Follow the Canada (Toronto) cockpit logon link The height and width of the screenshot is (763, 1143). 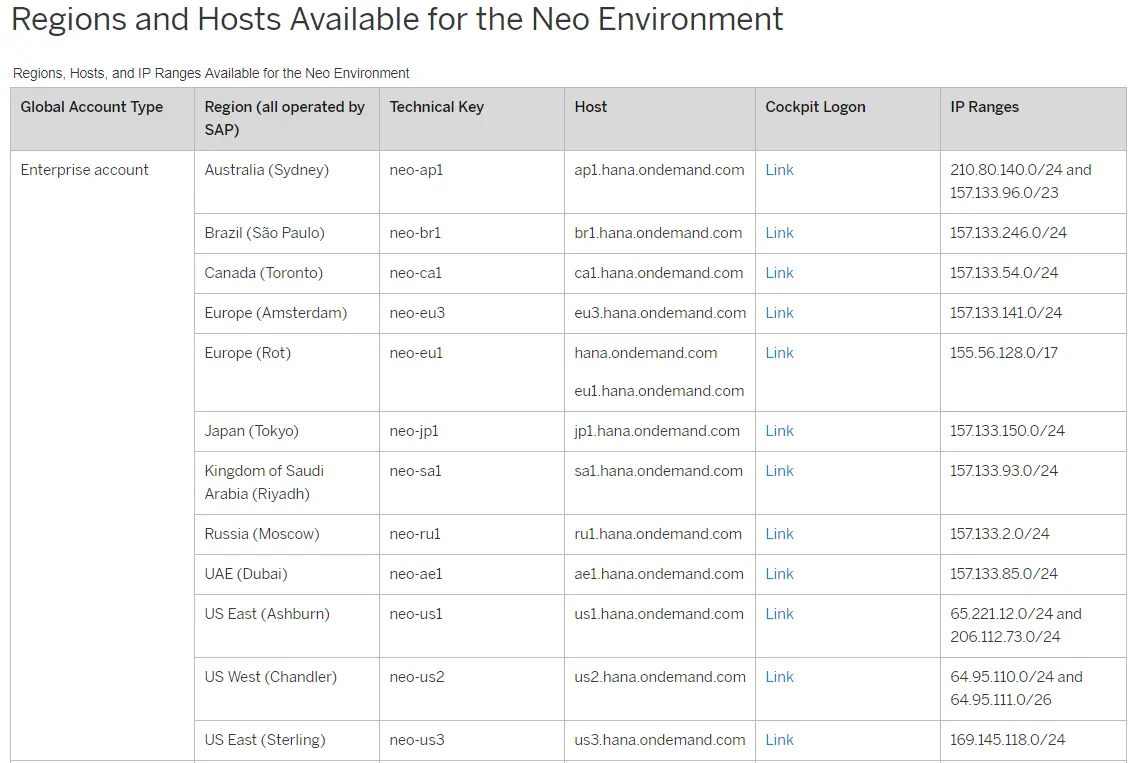(x=779, y=273)
